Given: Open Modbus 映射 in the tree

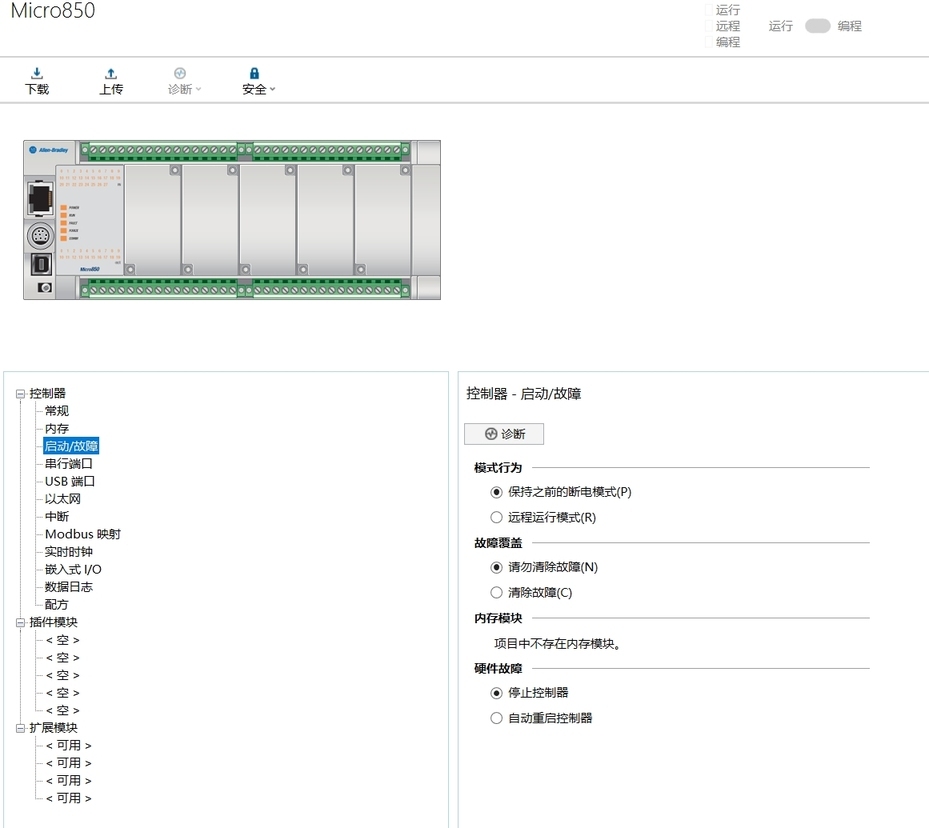Looking at the screenshot, I should coord(83,534).
